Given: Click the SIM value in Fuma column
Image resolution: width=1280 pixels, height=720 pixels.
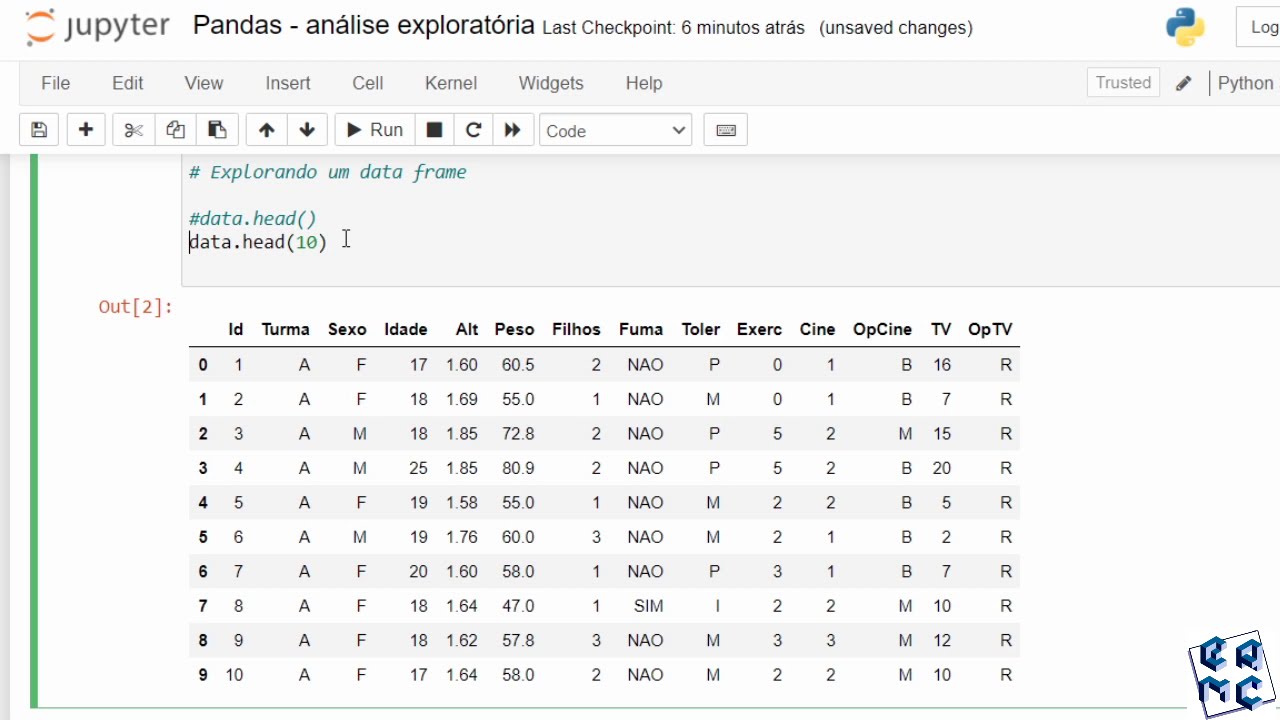Looking at the screenshot, I should 648,606.
